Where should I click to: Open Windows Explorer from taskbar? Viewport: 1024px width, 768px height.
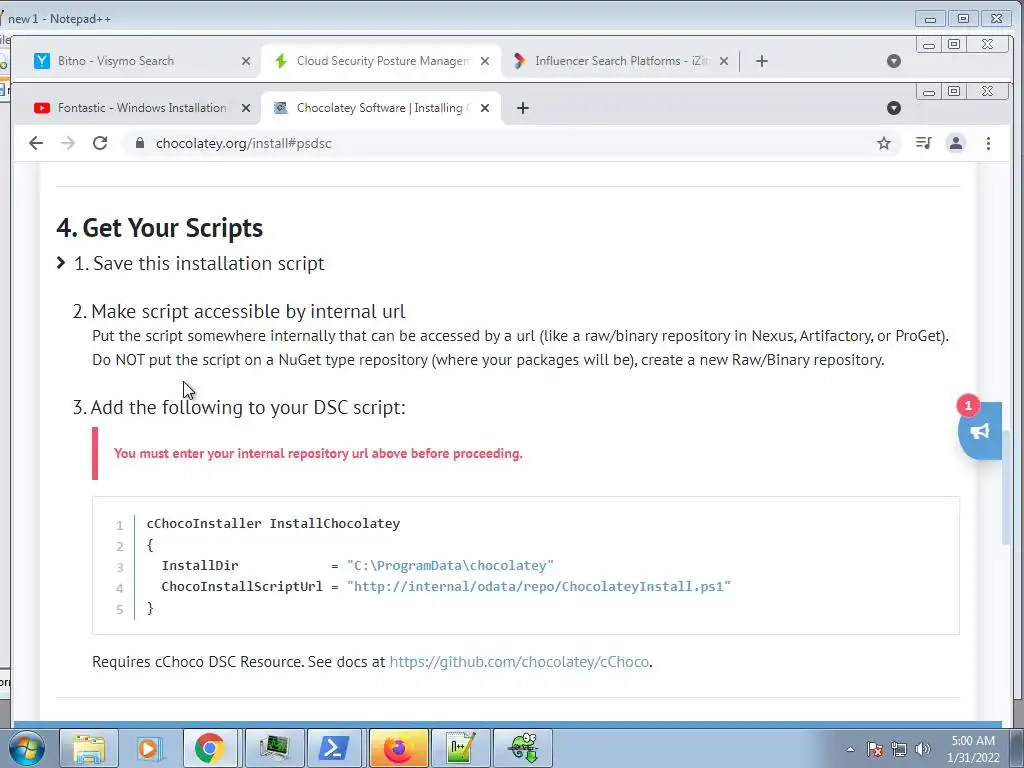click(89, 748)
